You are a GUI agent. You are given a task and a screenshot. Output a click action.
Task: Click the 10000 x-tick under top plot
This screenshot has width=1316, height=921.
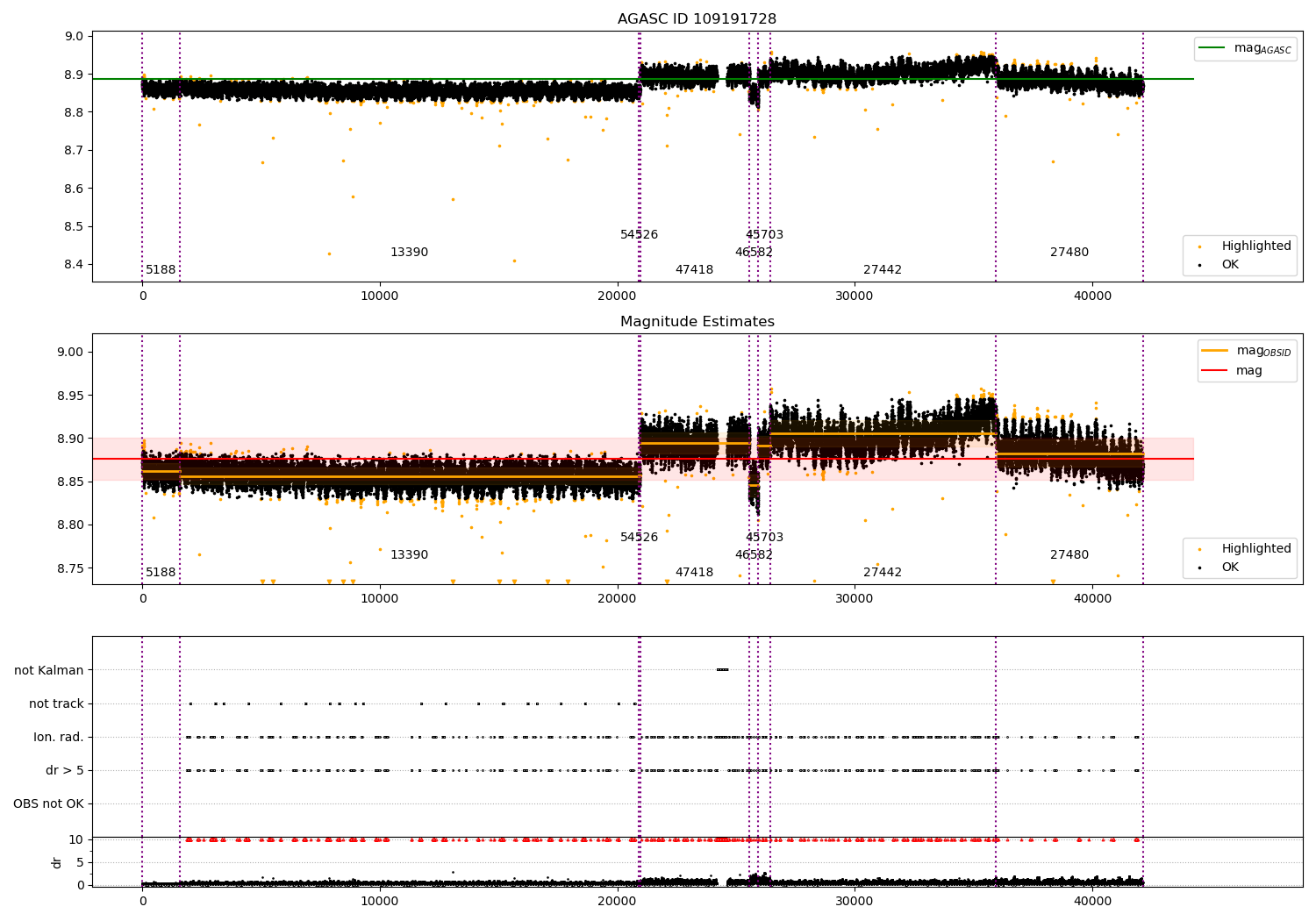tap(380, 296)
